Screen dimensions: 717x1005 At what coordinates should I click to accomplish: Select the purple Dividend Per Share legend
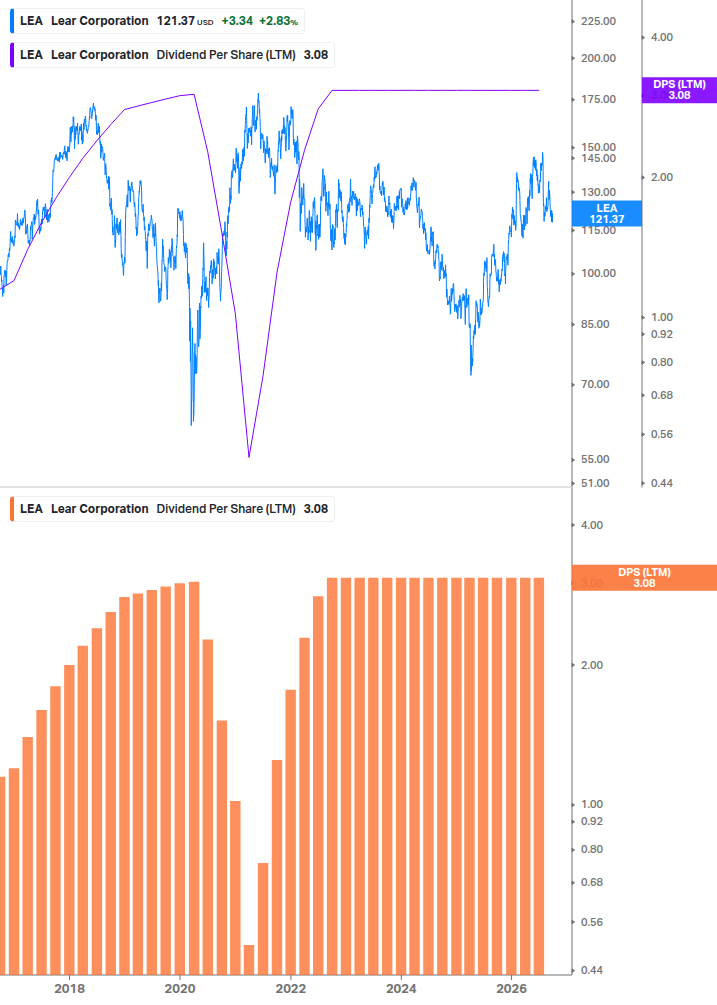point(172,55)
